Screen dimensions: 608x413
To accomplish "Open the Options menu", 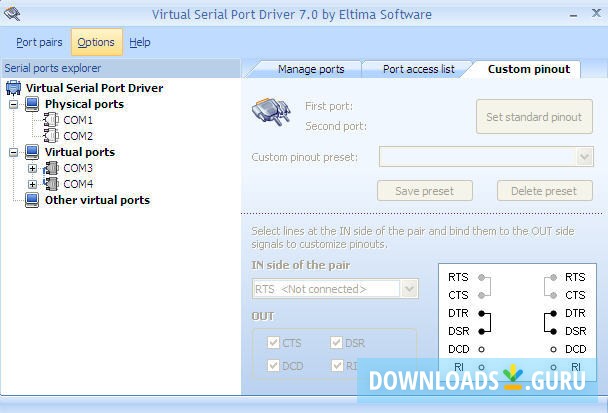I will (x=96, y=42).
